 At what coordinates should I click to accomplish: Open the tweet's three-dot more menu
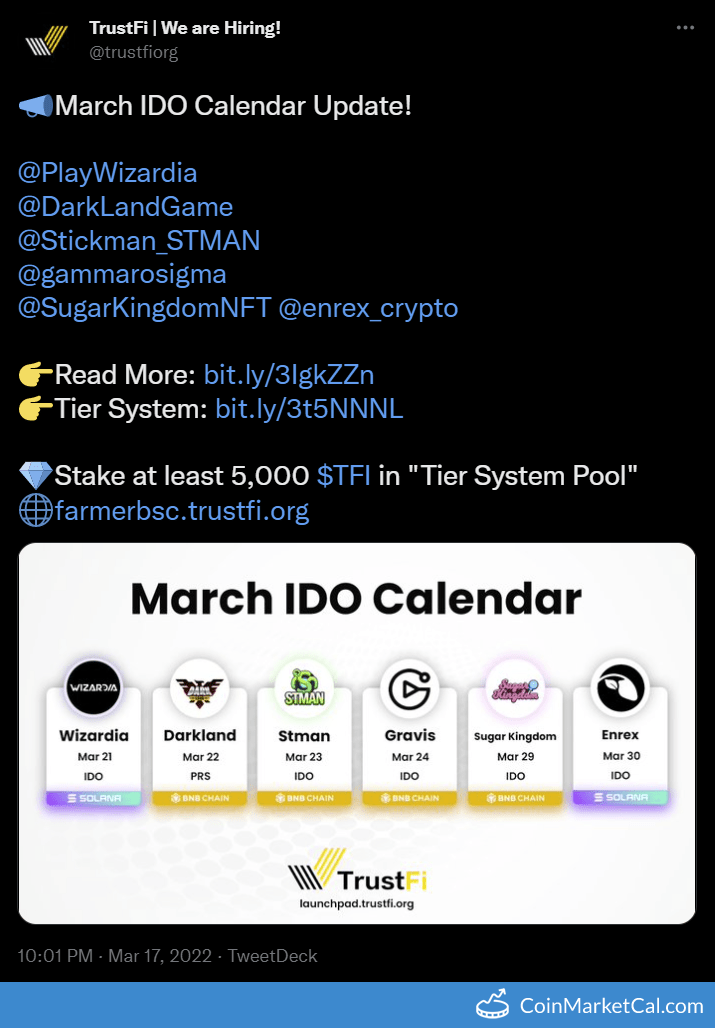[685, 28]
